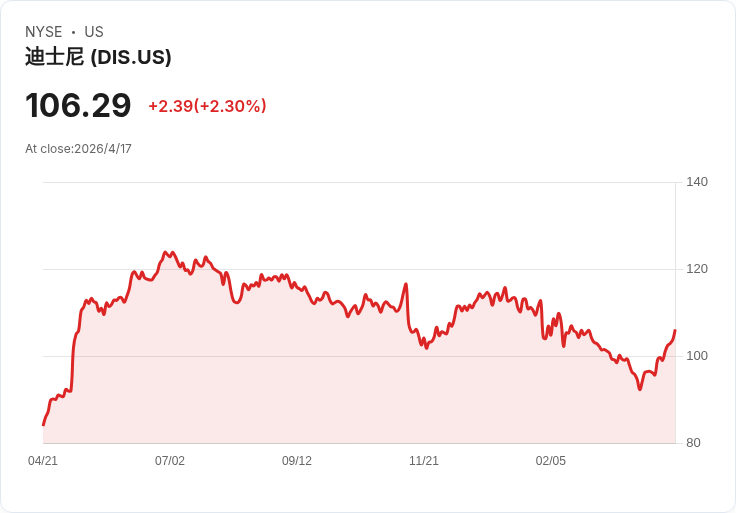Screen dimensions: 736x513
Task: Click the NYSE exchange label
Action: [43, 32]
